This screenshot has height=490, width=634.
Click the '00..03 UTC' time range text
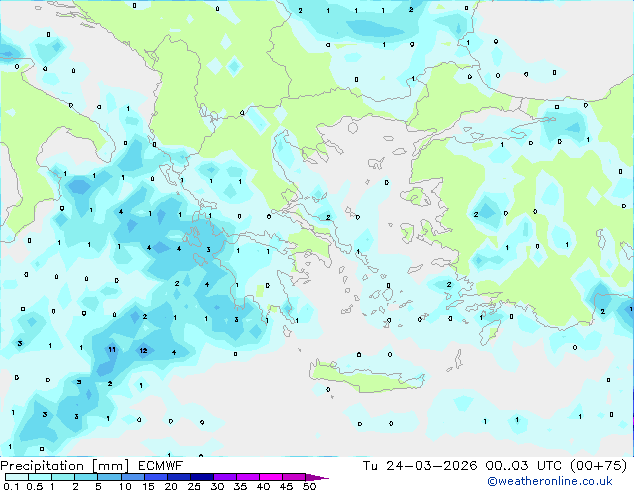pos(524,466)
